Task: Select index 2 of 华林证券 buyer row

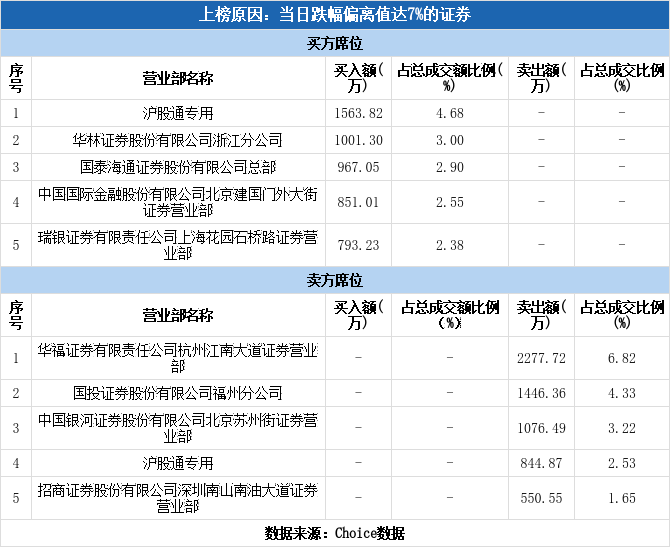Action: 16,140
